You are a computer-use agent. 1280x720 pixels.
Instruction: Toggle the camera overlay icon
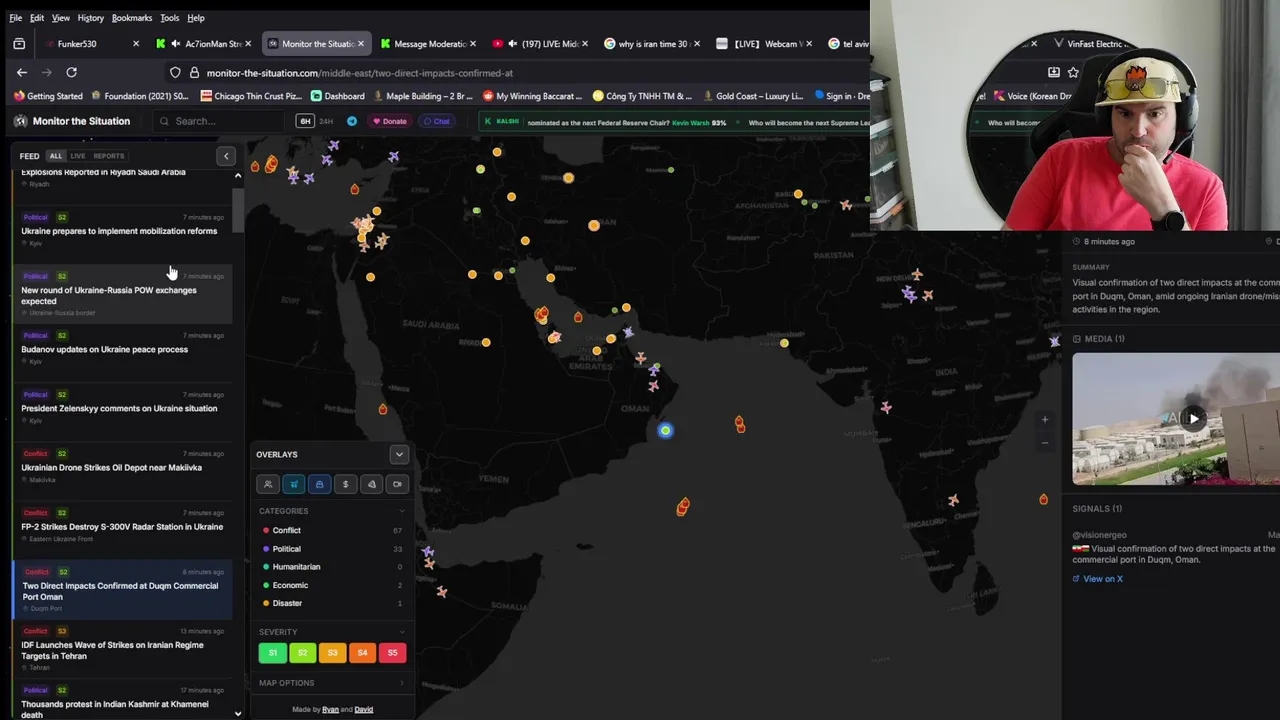(398, 484)
